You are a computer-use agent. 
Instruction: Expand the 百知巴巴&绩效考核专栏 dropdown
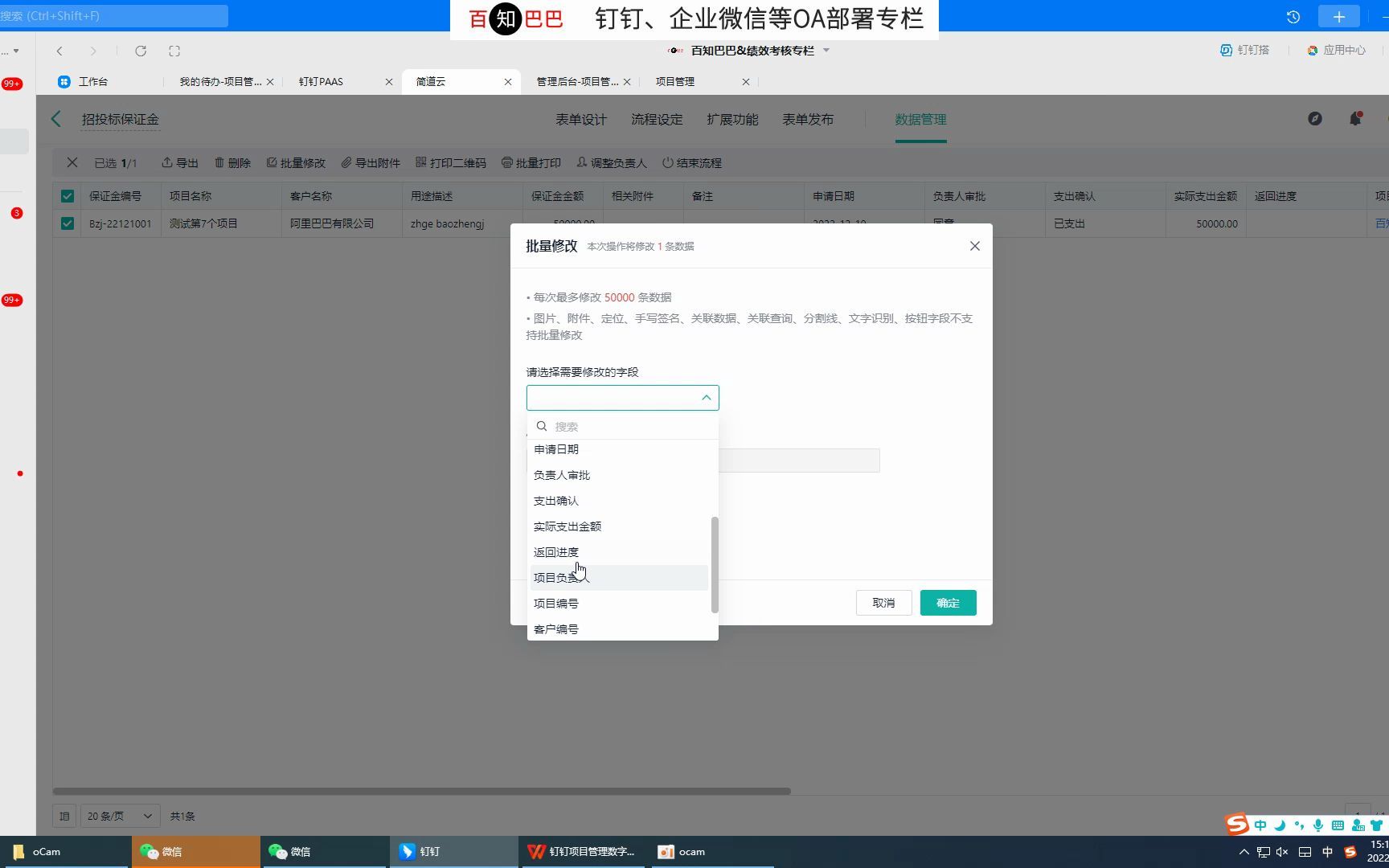point(826,51)
